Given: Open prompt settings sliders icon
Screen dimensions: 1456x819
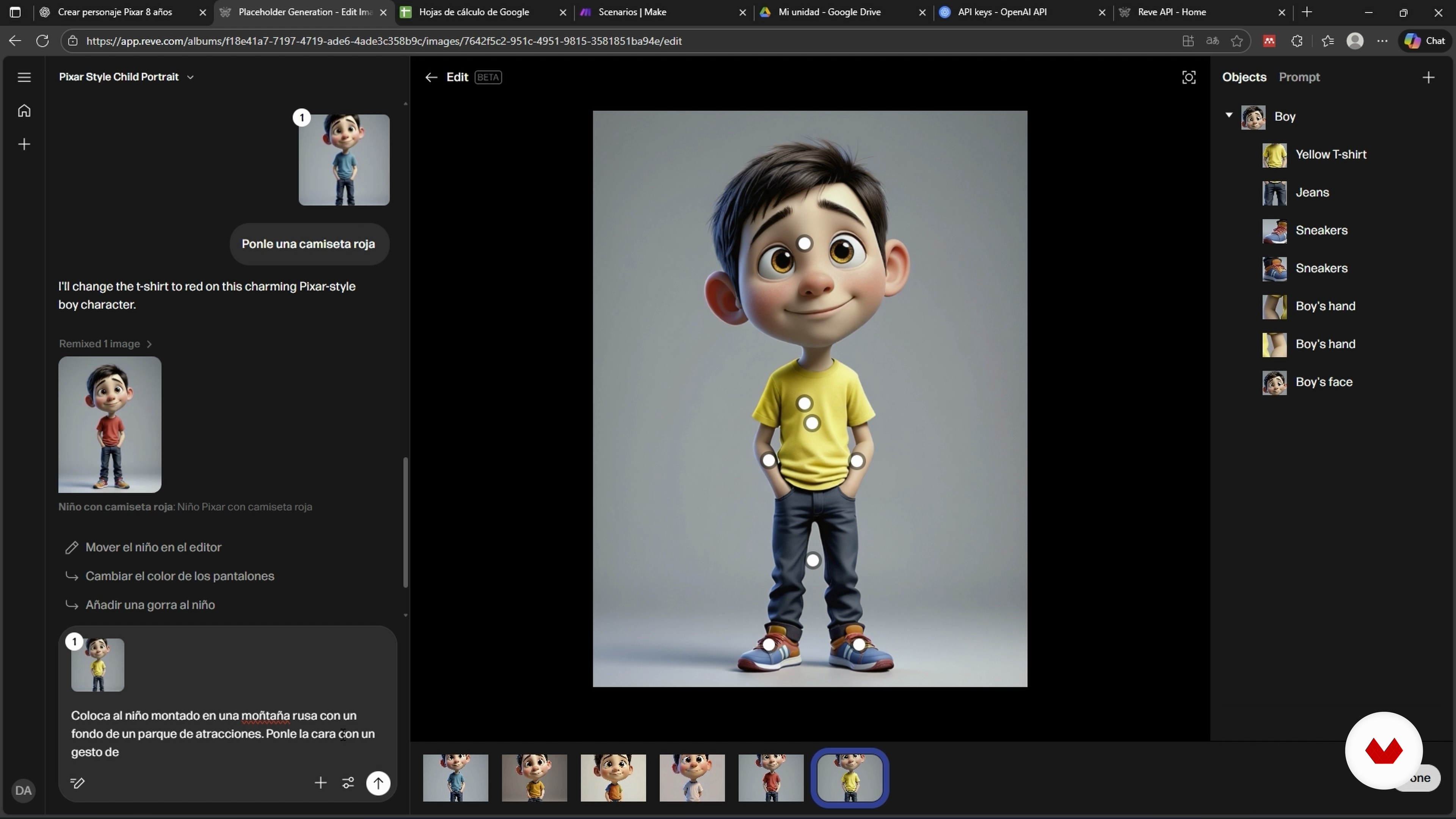Looking at the screenshot, I should [348, 783].
